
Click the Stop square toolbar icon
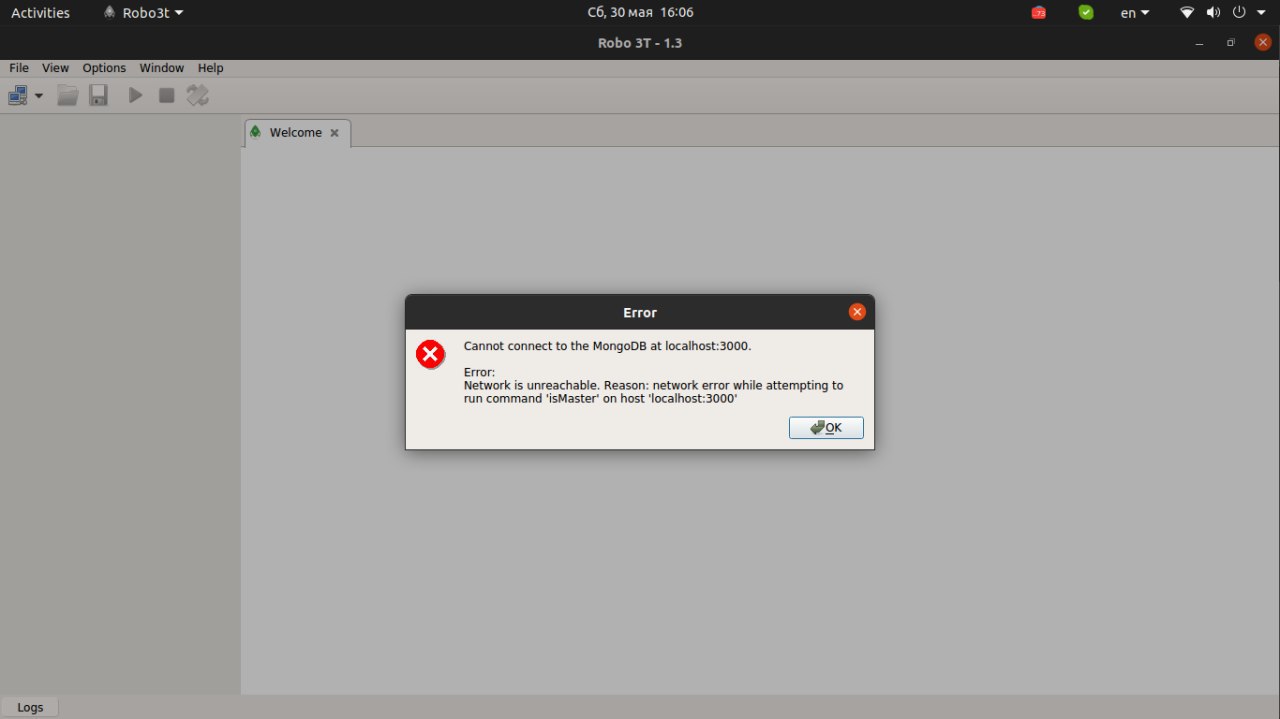point(166,96)
